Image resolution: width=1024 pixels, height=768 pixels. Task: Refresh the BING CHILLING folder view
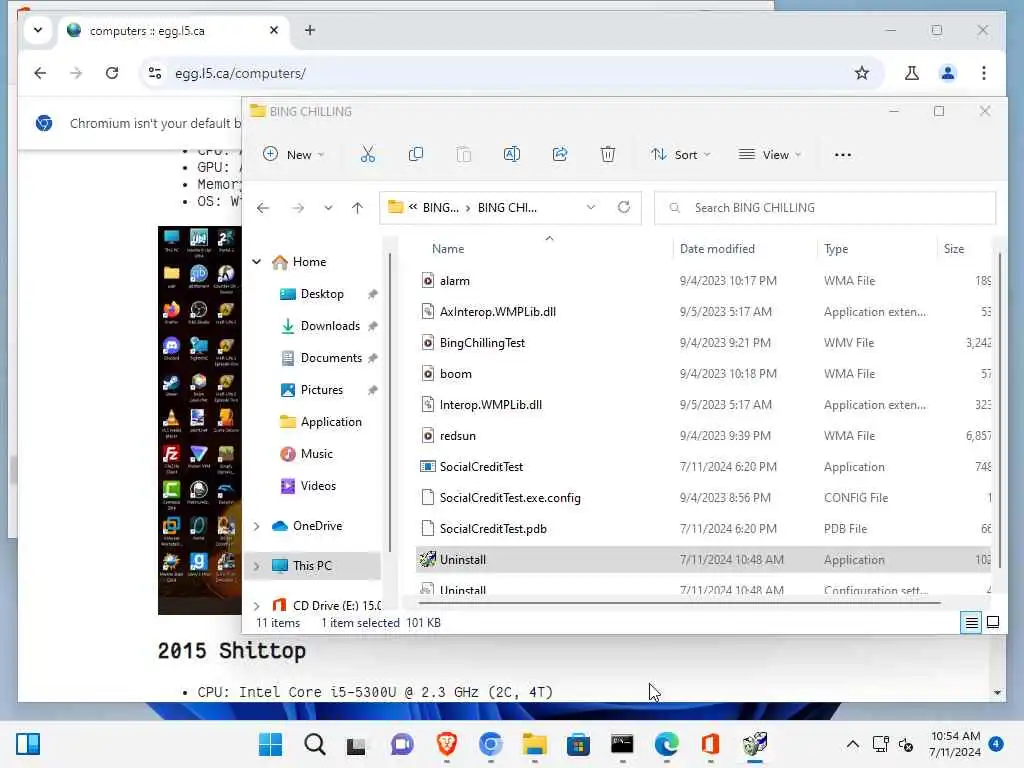pyautogui.click(x=624, y=208)
